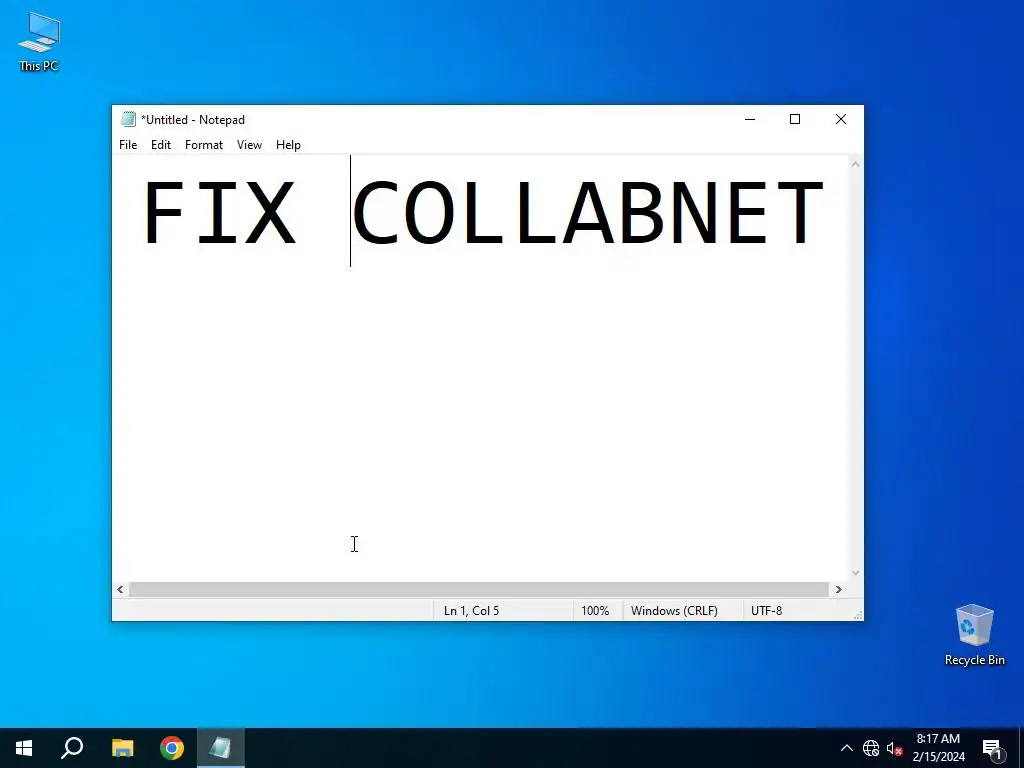
Task: Click the "100%" zoom status entry
Action: pos(595,611)
